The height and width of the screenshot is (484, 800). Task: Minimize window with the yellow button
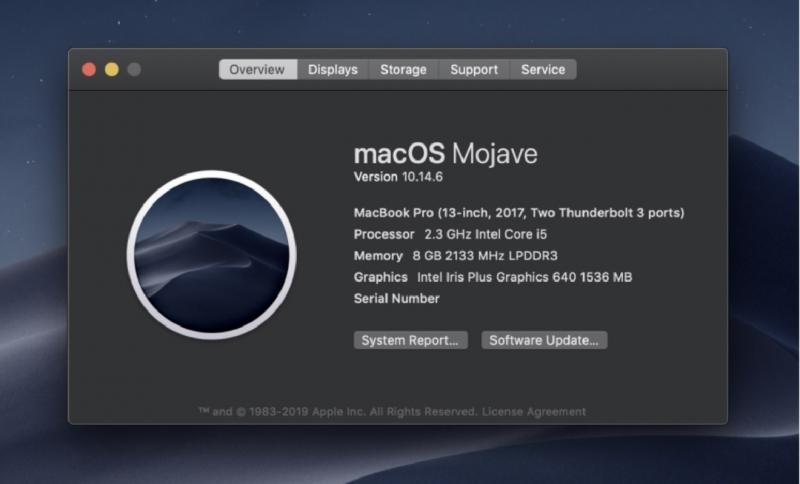coord(112,69)
